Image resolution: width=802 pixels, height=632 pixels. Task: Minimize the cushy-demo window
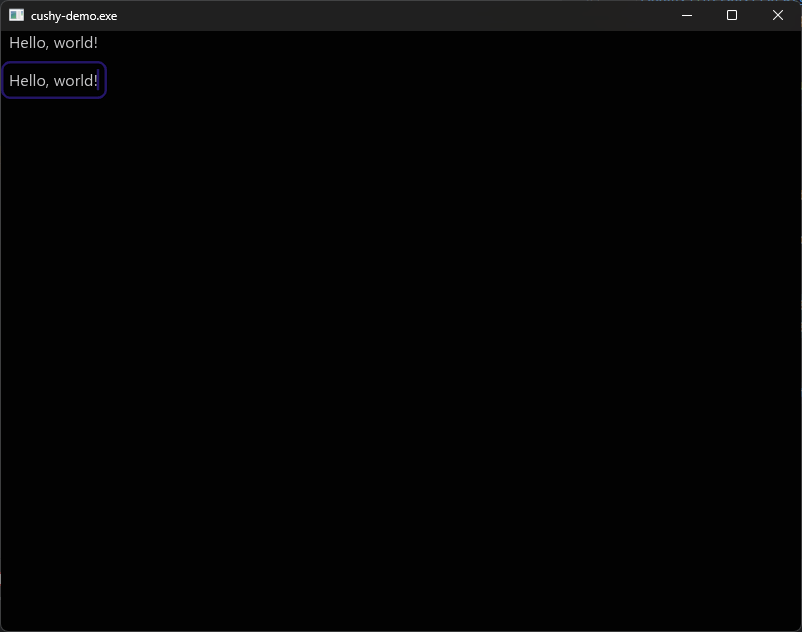[686, 15]
